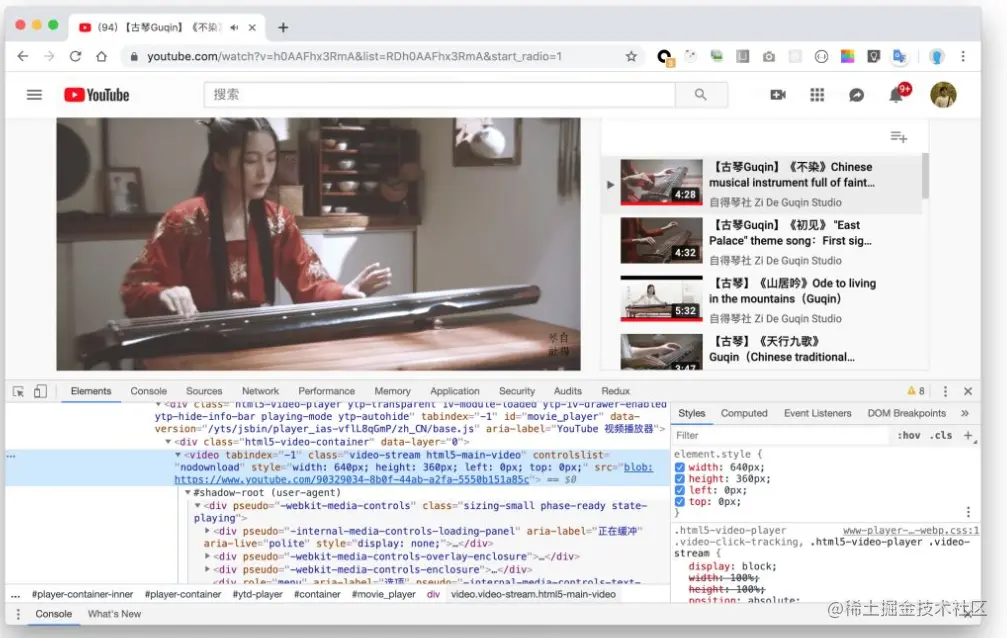Image resolution: width=1007 pixels, height=638 pixels.
Task: Toggle the .cls class editor
Action: 941,435
